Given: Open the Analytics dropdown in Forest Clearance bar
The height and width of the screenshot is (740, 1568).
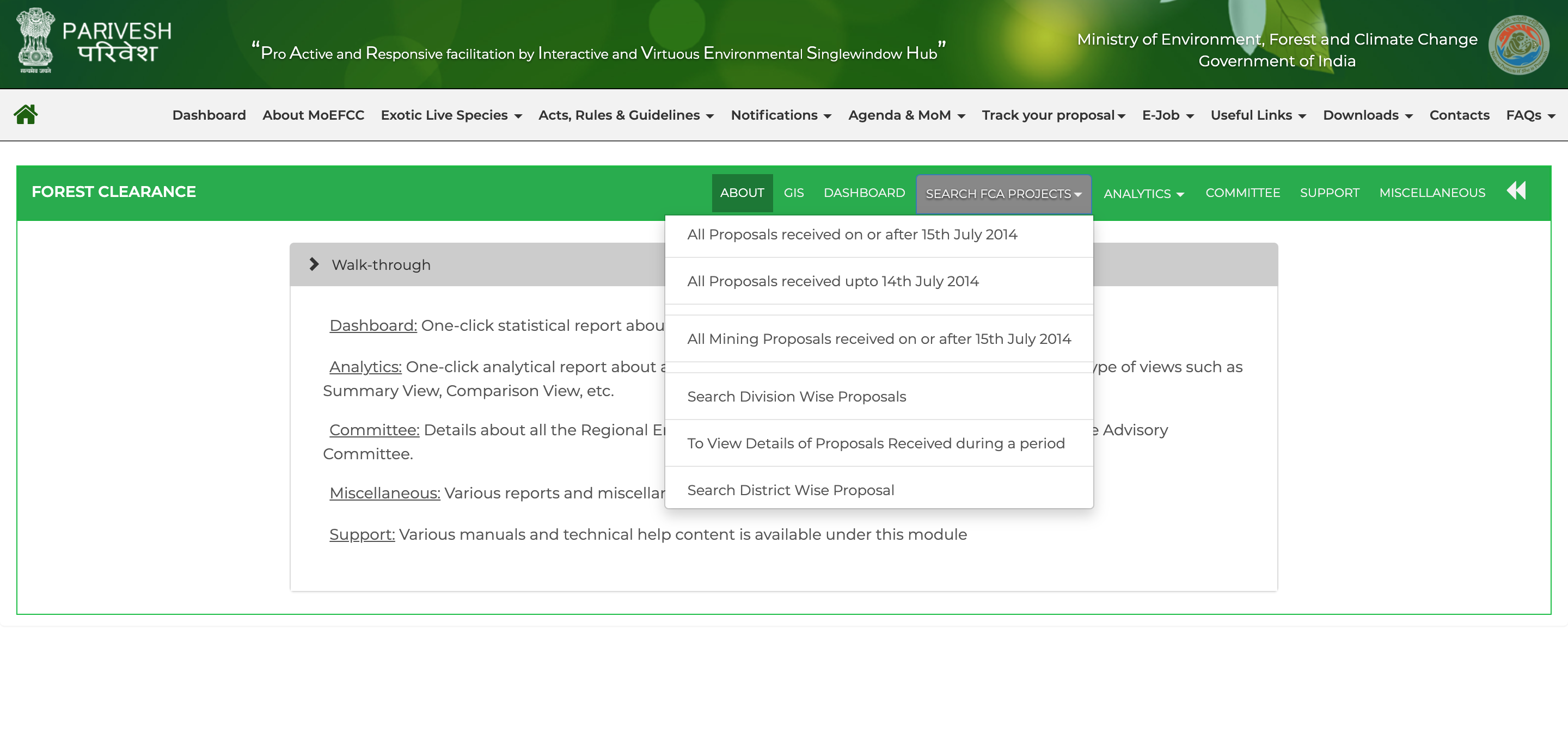Looking at the screenshot, I should (x=1143, y=194).
